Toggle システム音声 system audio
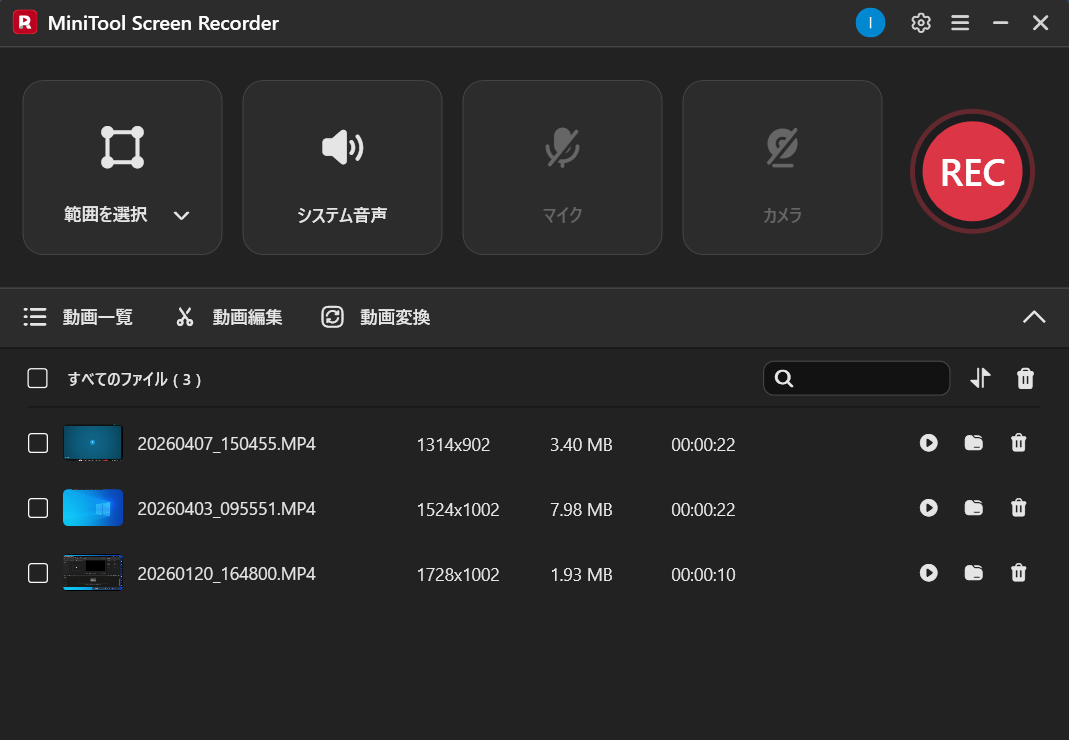Screen dimensions: 1069x740 pos(342,168)
